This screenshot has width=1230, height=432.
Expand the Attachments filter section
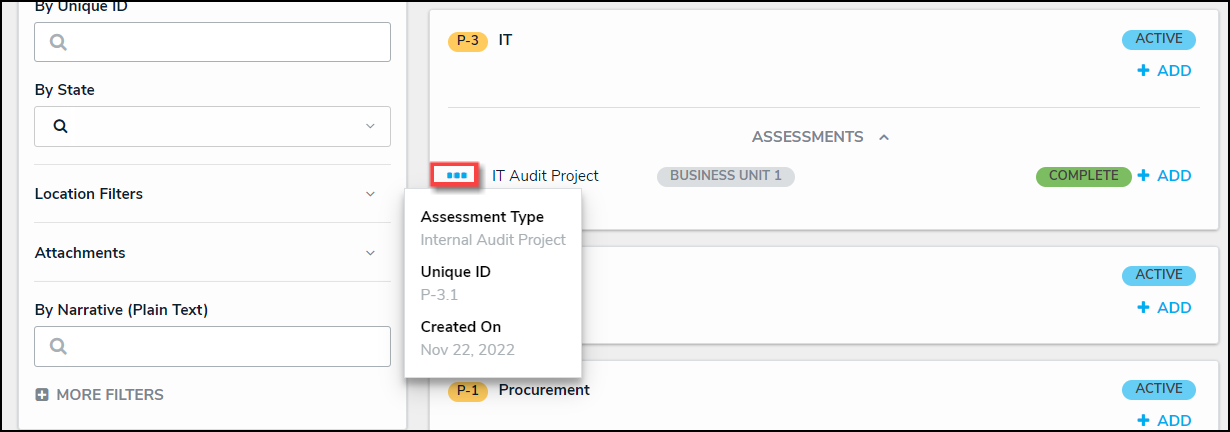[x=370, y=253]
